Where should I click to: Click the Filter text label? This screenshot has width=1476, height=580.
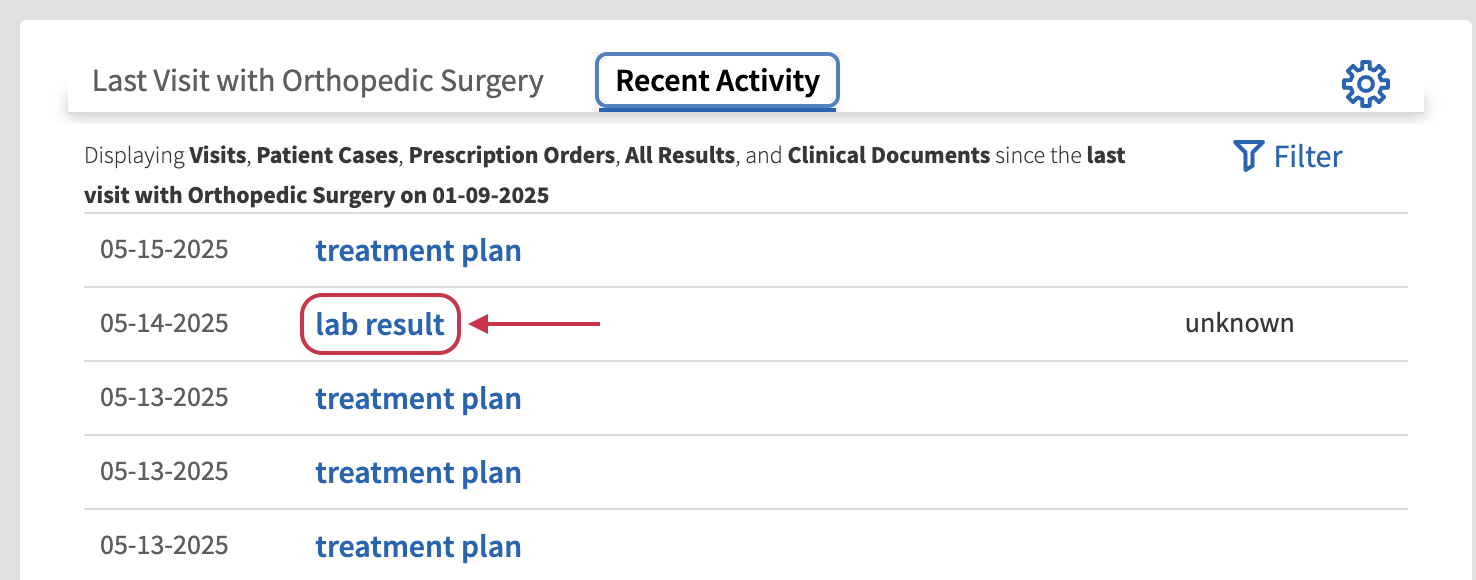tap(1307, 156)
